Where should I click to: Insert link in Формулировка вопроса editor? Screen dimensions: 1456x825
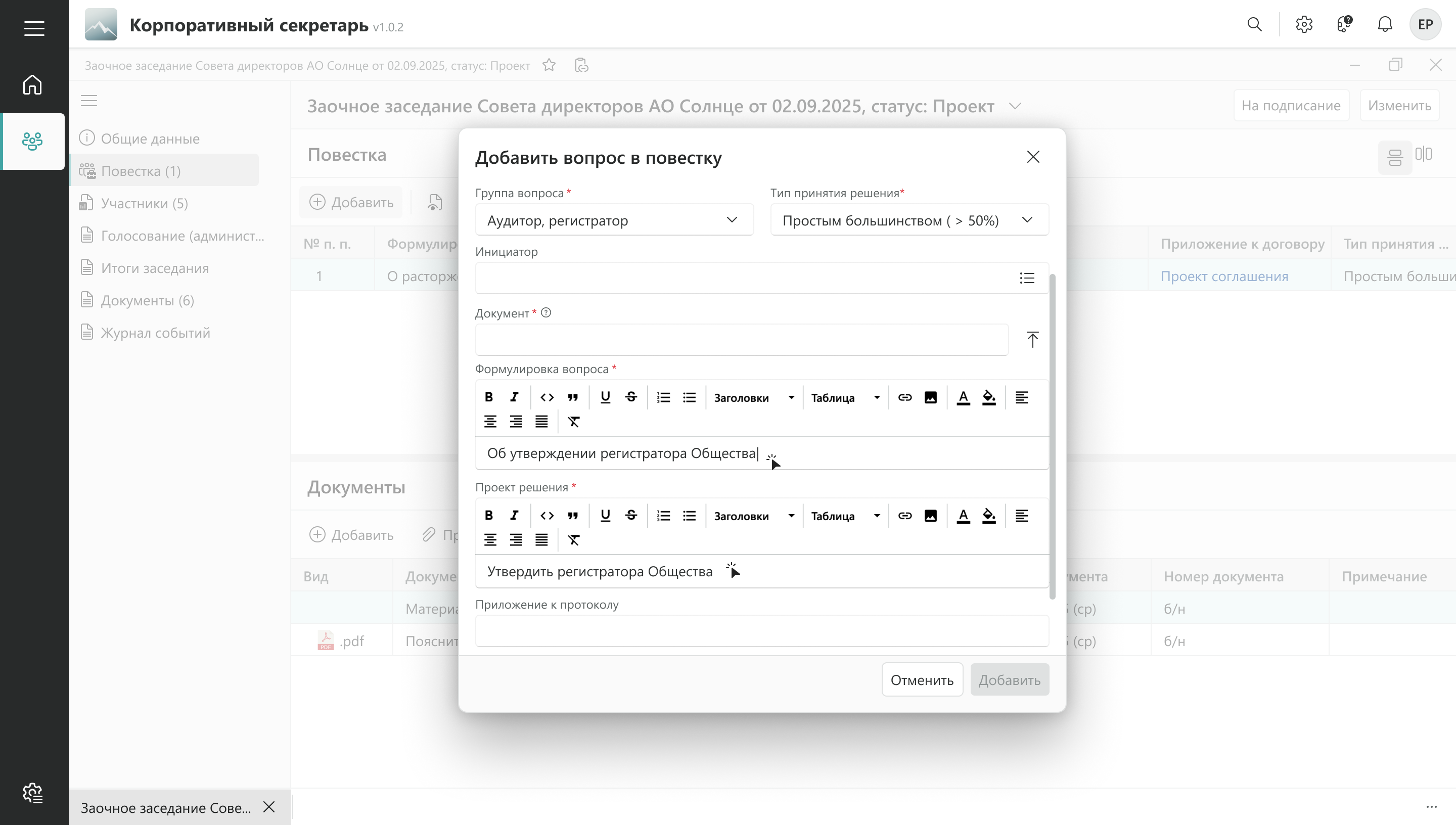pyautogui.click(x=905, y=397)
